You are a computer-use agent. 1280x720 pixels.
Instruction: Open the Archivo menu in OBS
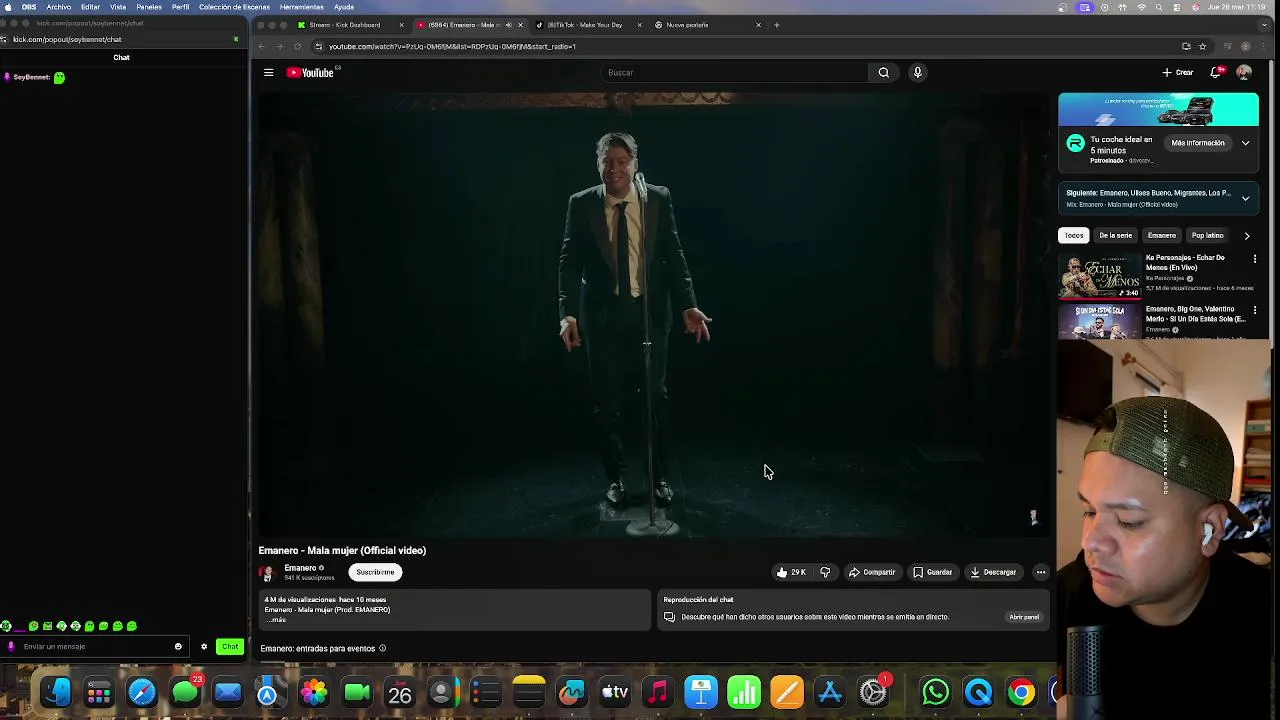(x=58, y=7)
